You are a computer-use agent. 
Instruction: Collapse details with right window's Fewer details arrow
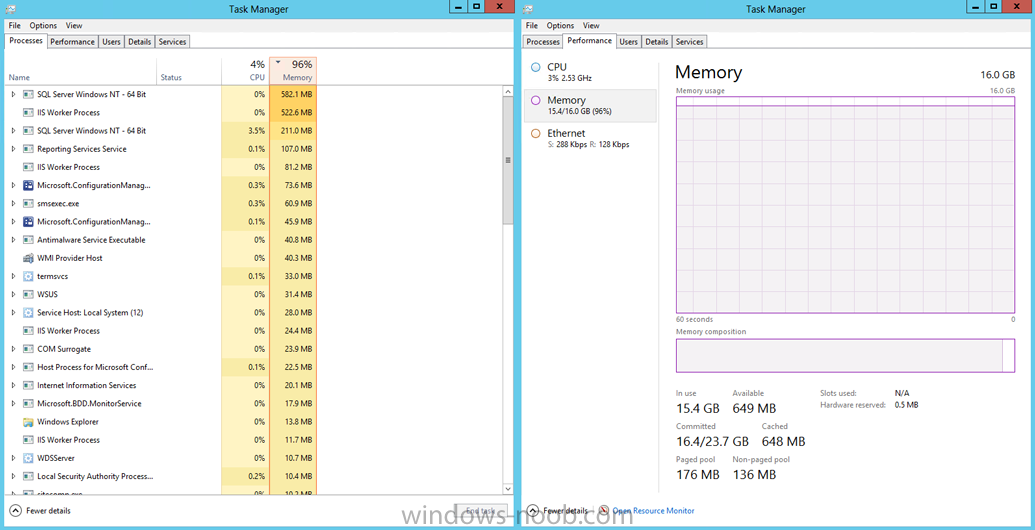click(x=533, y=511)
